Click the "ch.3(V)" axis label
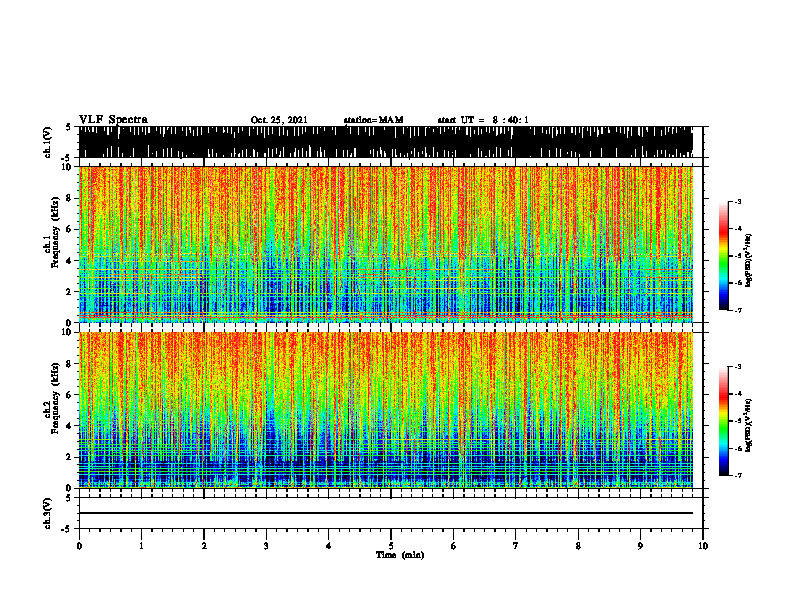792x612 pixels. pos(48,513)
